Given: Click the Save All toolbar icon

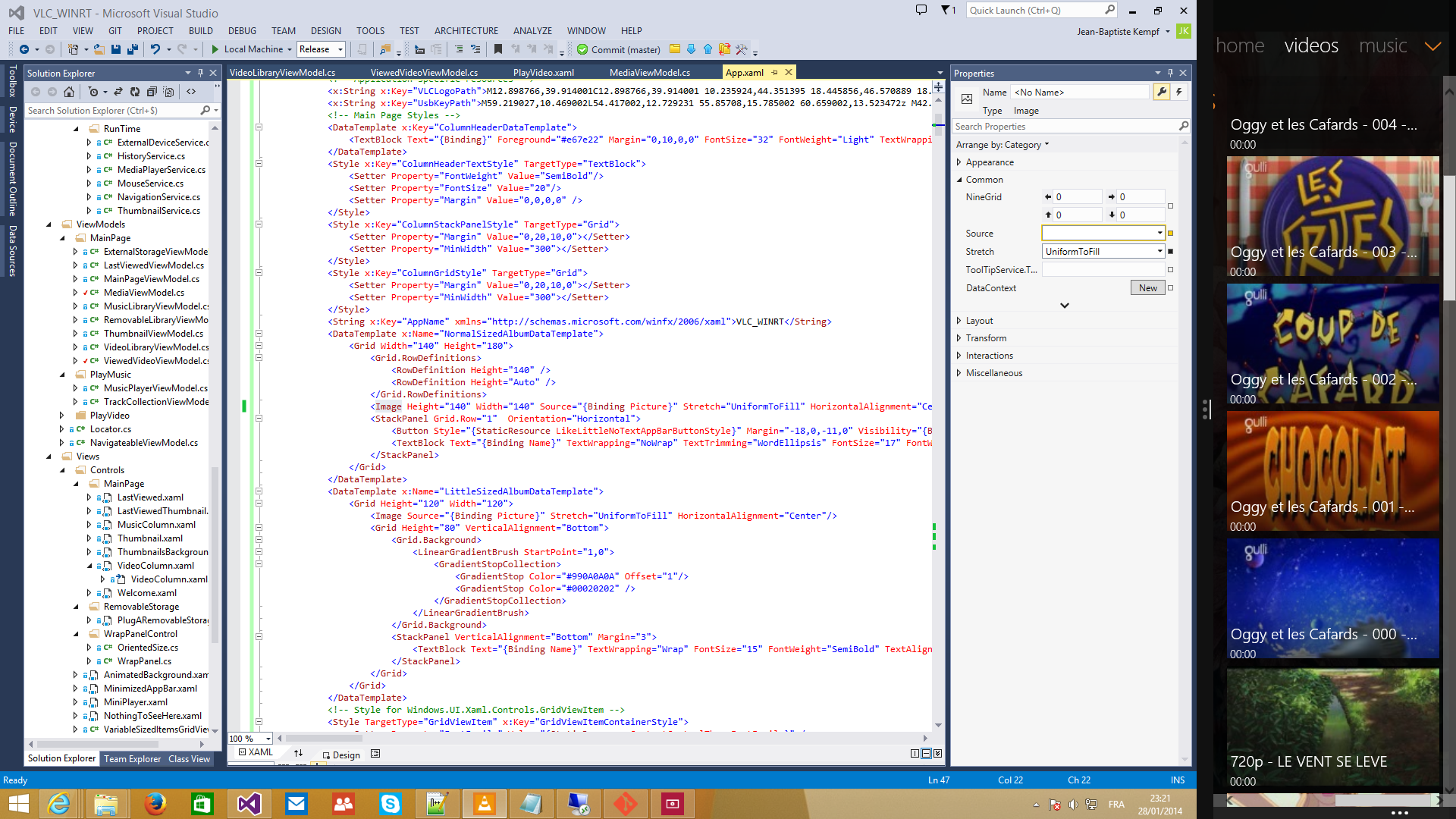Looking at the screenshot, I should tap(132, 49).
